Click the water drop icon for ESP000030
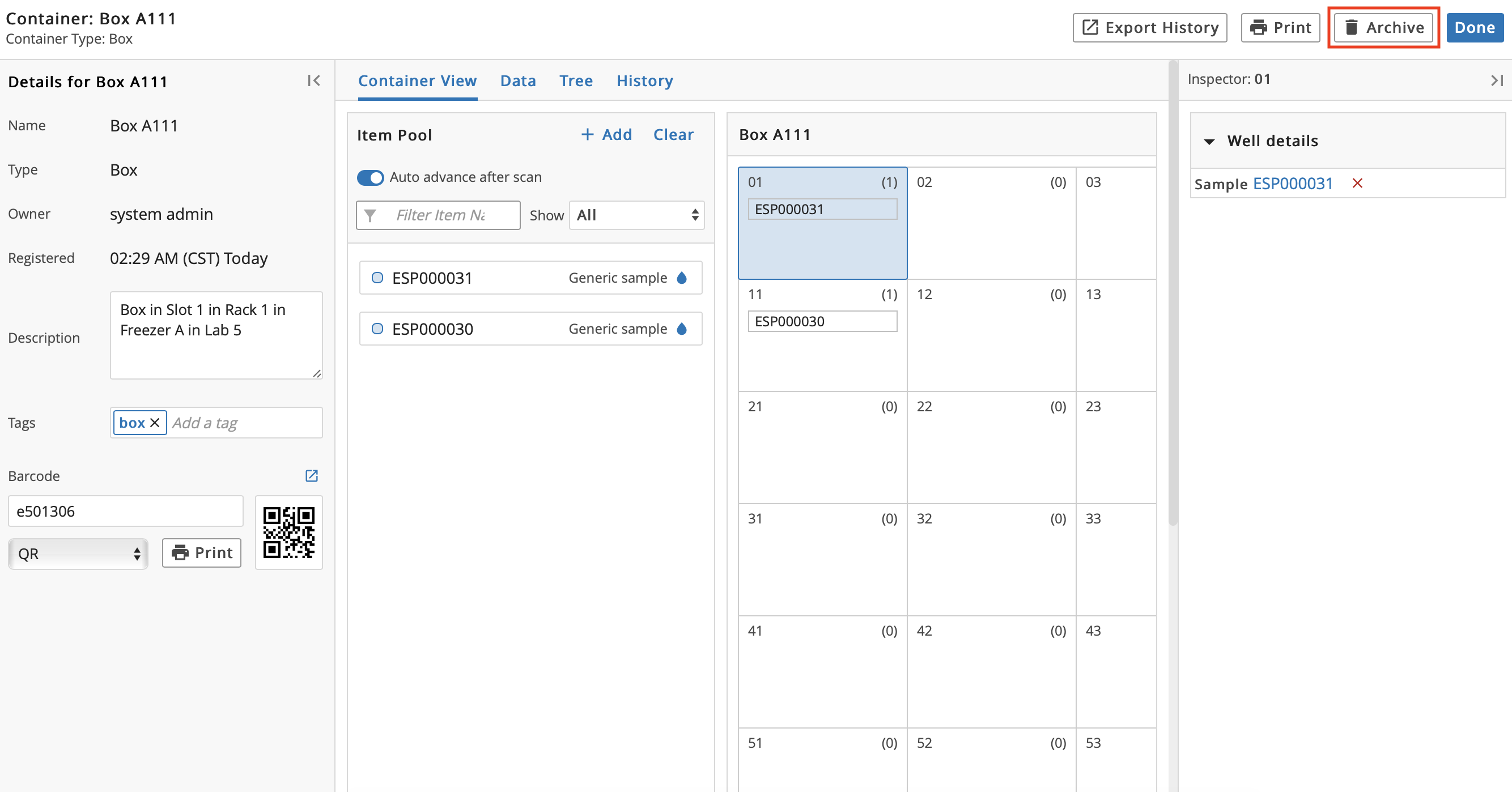The width and height of the screenshot is (1512, 792). tap(681, 329)
